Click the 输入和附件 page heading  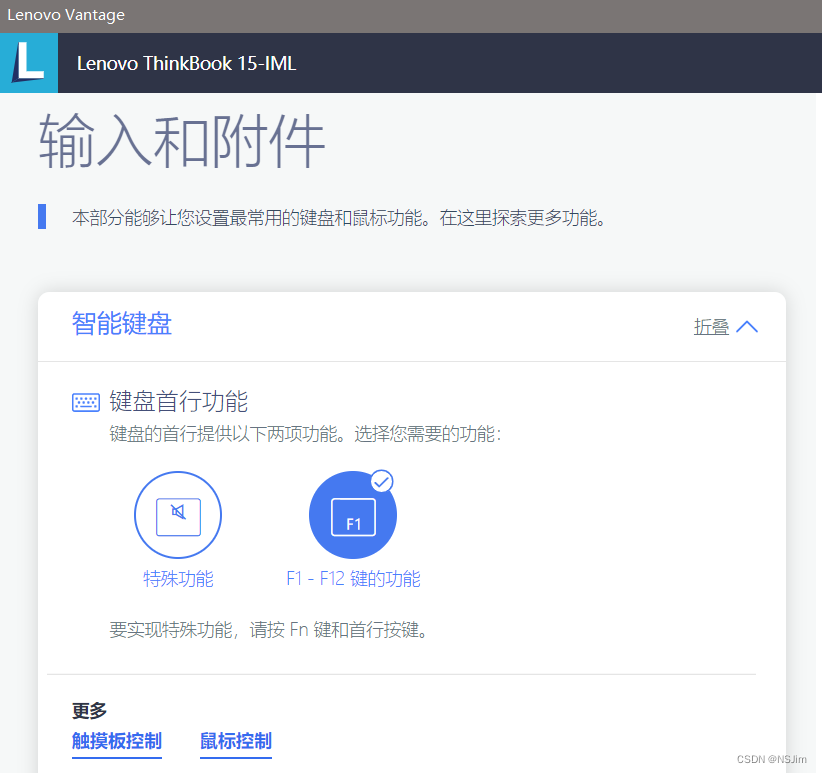pos(182,141)
